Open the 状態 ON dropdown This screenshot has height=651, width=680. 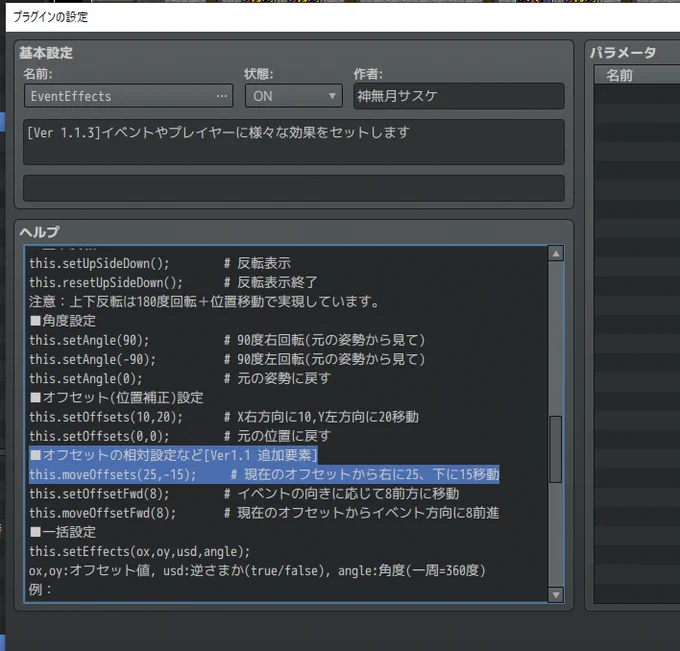point(294,96)
